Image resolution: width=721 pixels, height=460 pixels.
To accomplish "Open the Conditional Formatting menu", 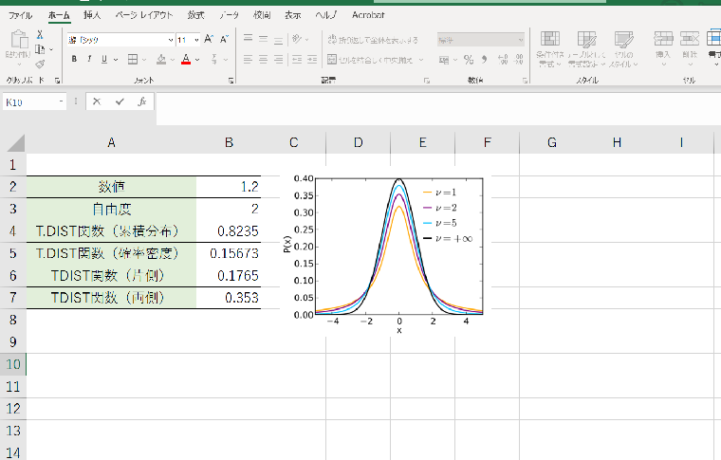I will pos(549,47).
